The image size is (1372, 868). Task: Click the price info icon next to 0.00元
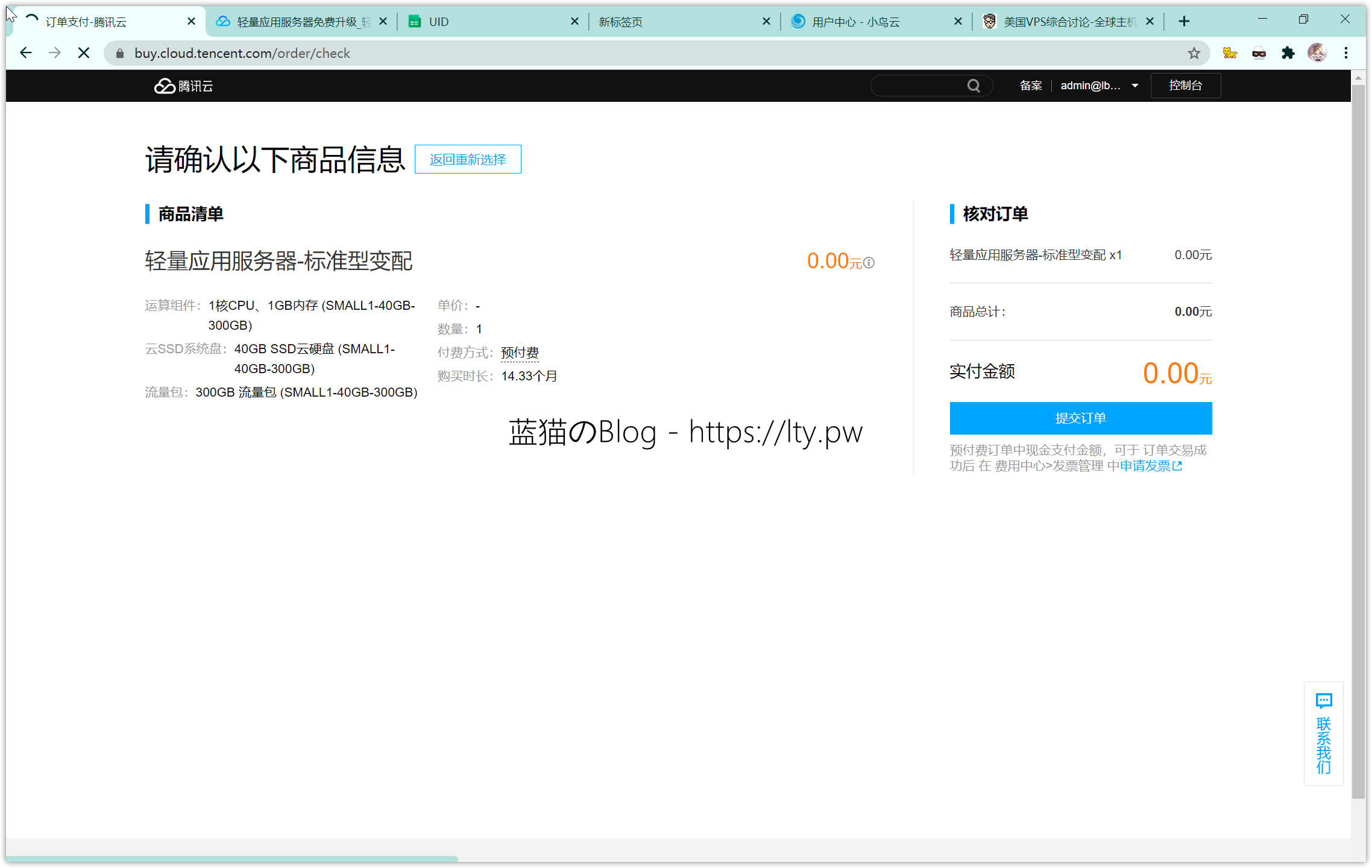[x=869, y=263]
